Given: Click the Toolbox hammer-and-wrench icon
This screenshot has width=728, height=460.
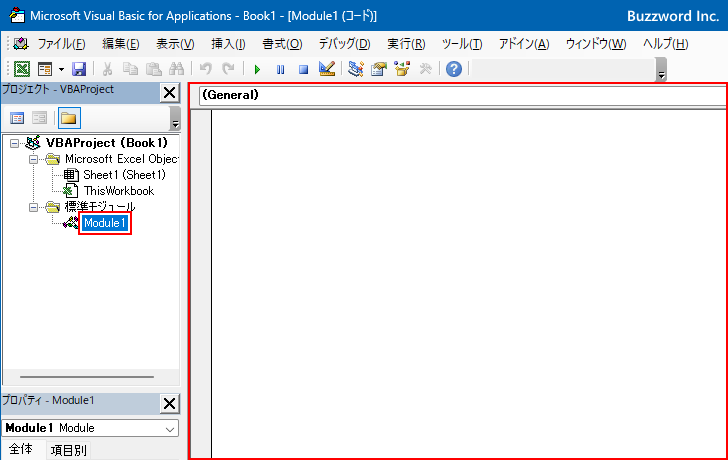Looking at the screenshot, I should tap(425, 69).
